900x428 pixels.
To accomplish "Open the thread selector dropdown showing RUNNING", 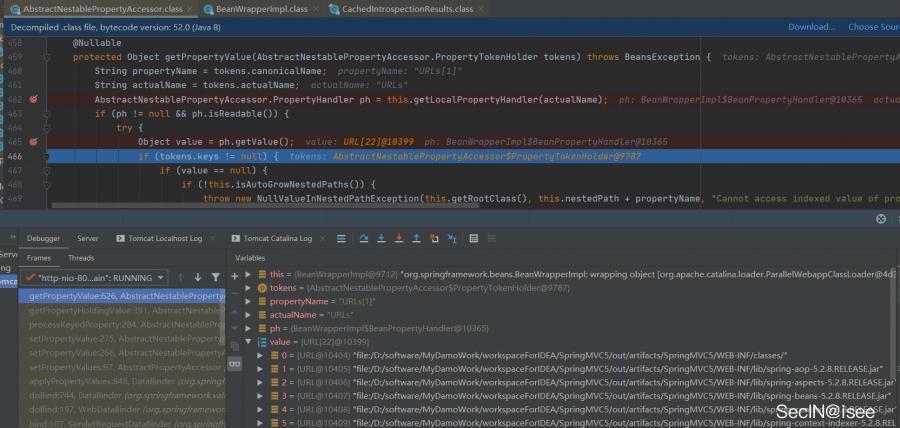I will pos(95,278).
